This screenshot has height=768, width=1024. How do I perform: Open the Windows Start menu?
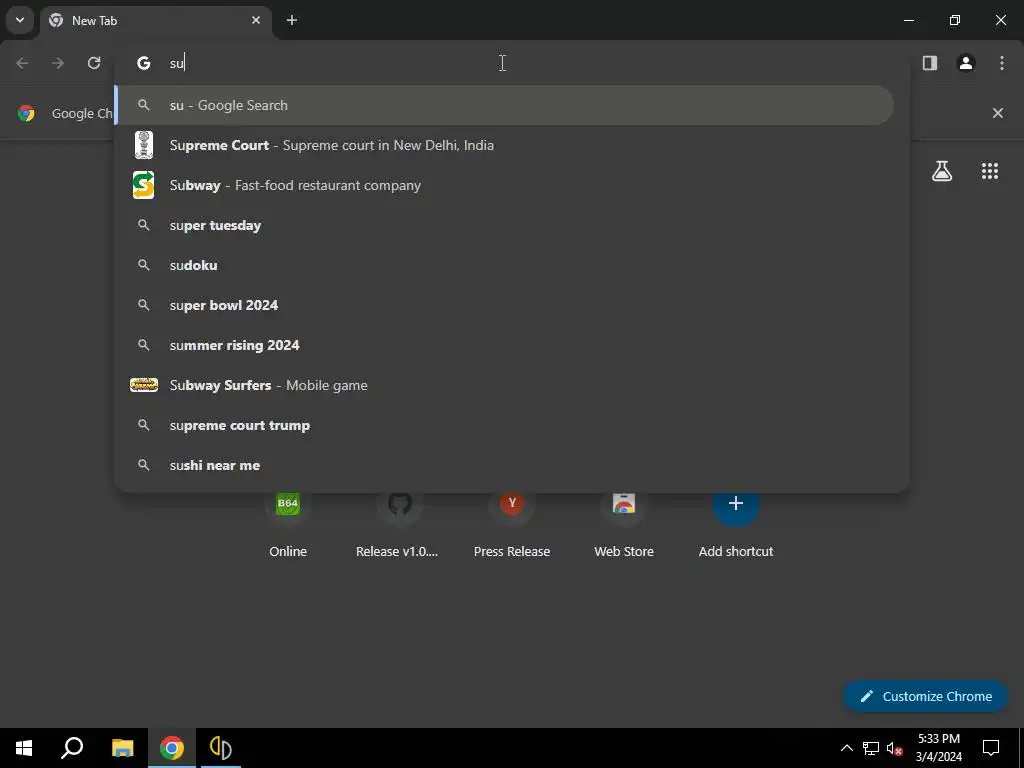pos(24,748)
